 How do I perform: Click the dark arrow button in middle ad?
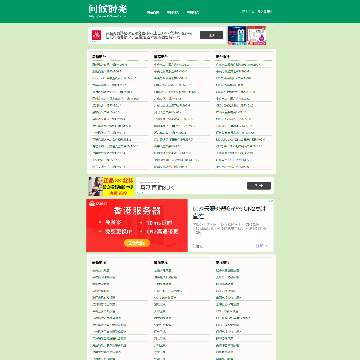coord(259,186)
